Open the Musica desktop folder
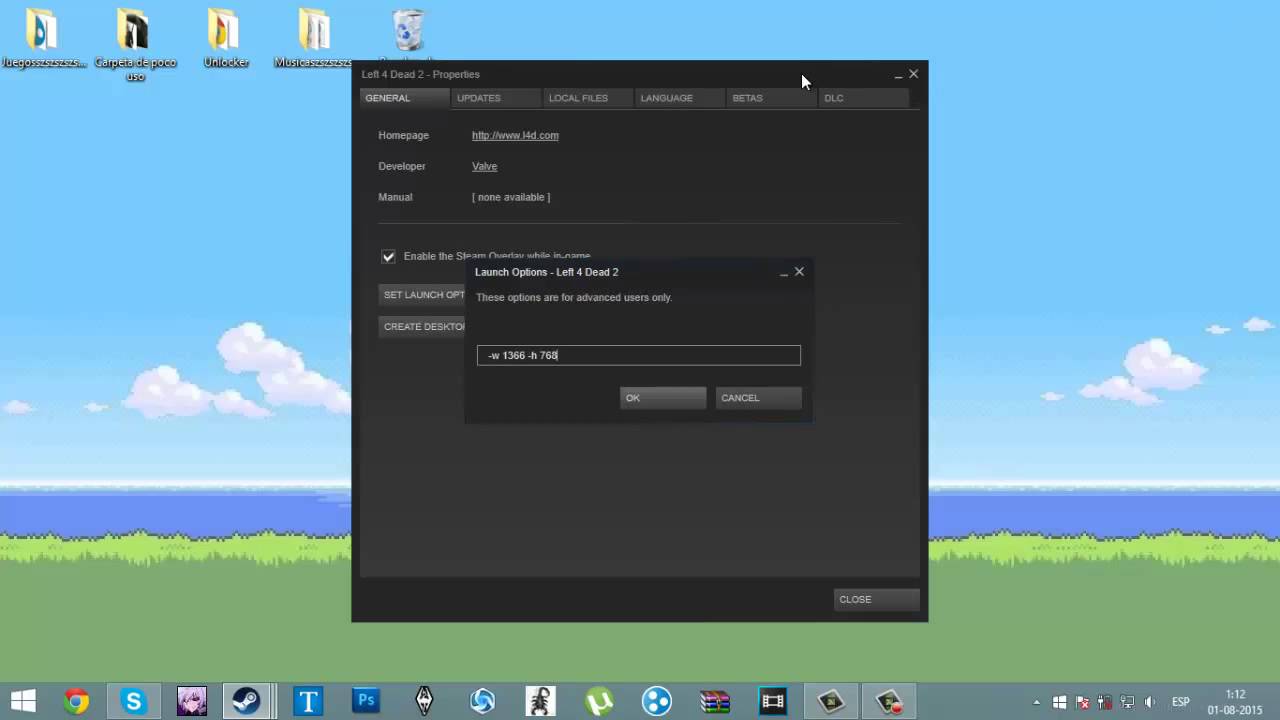The height and width of the screenshot is (720, 1280). pos(313,38)
